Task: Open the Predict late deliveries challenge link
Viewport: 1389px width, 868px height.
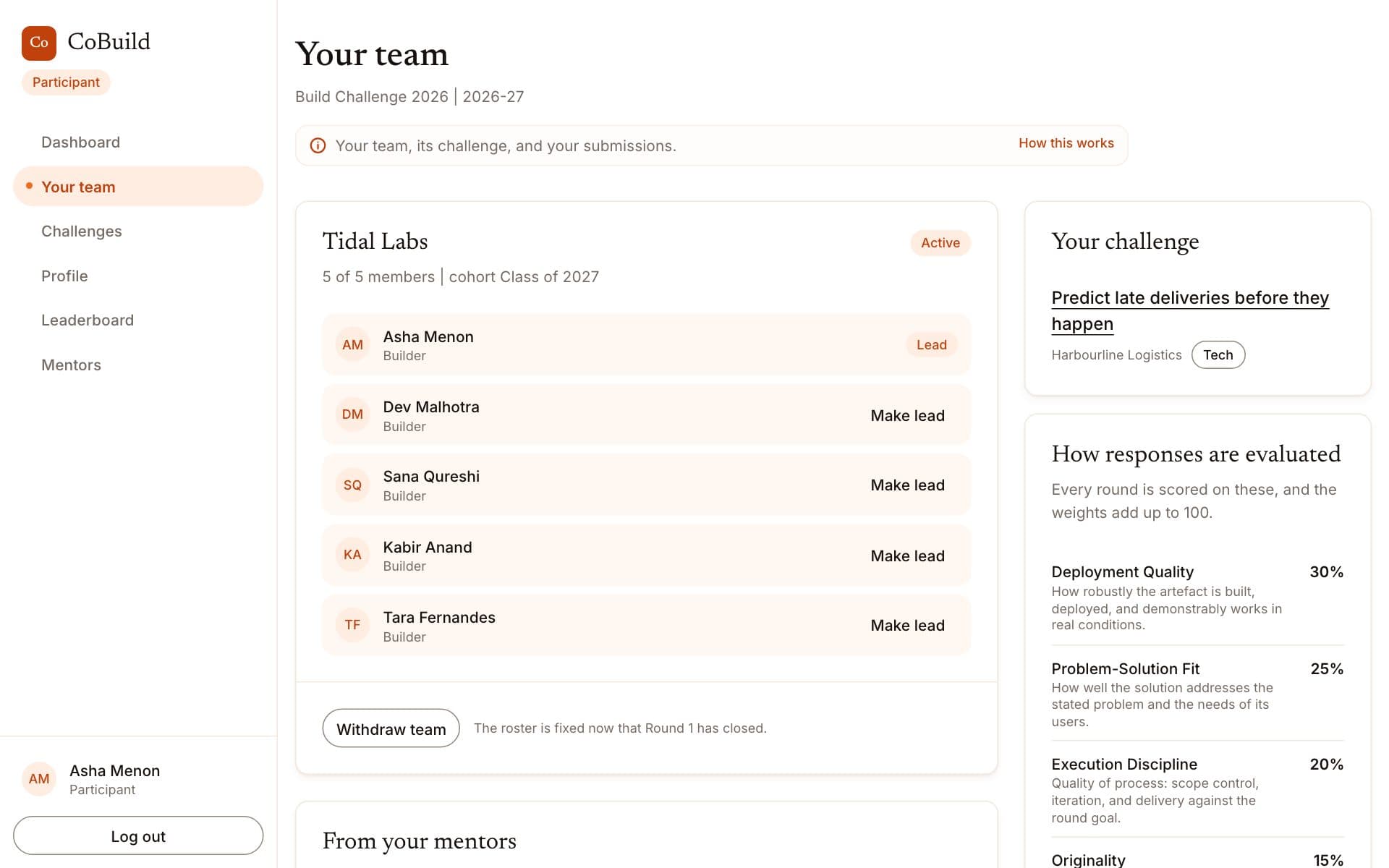Action: pos(1190,311)
